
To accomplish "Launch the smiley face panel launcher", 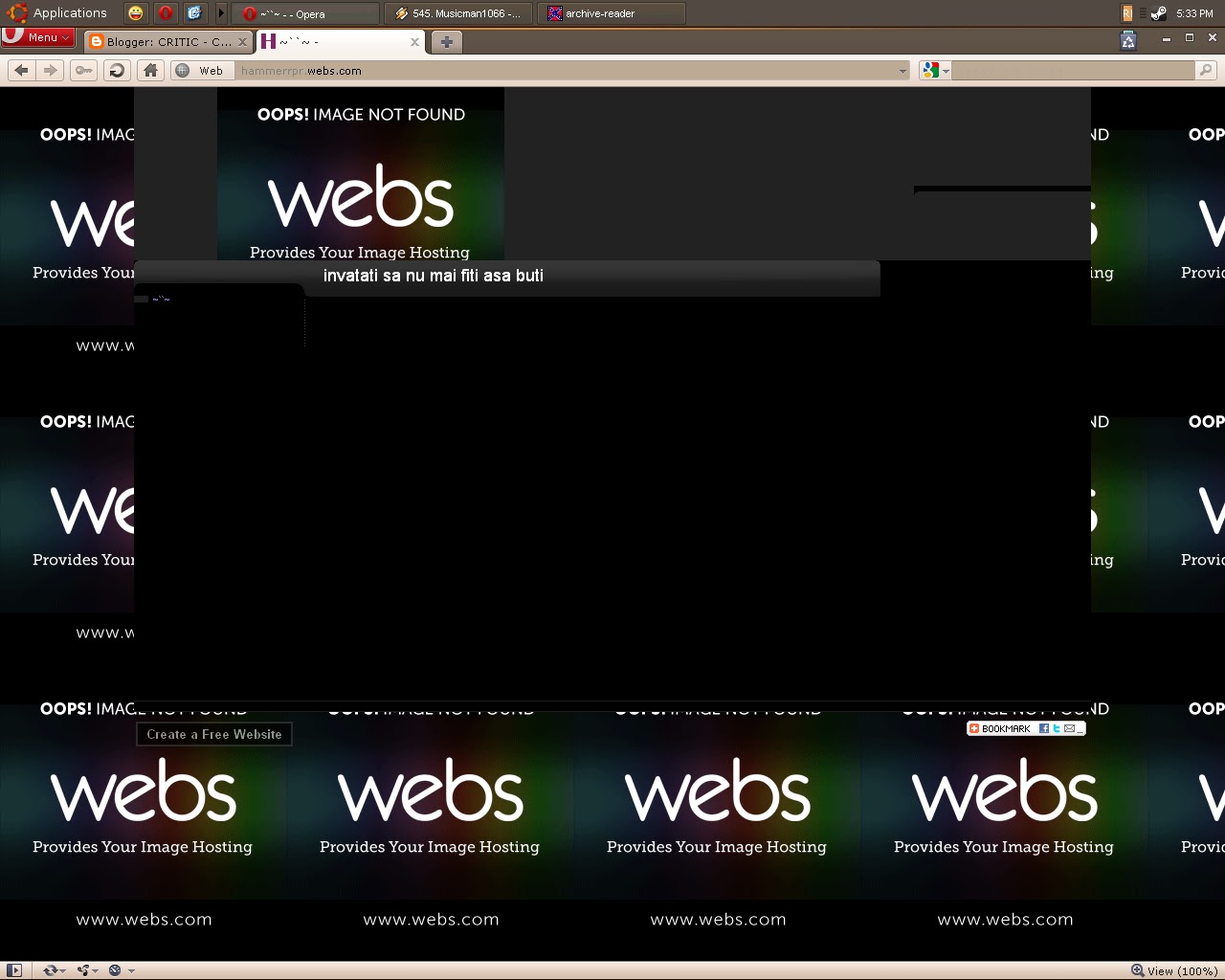I will (136, 13).
